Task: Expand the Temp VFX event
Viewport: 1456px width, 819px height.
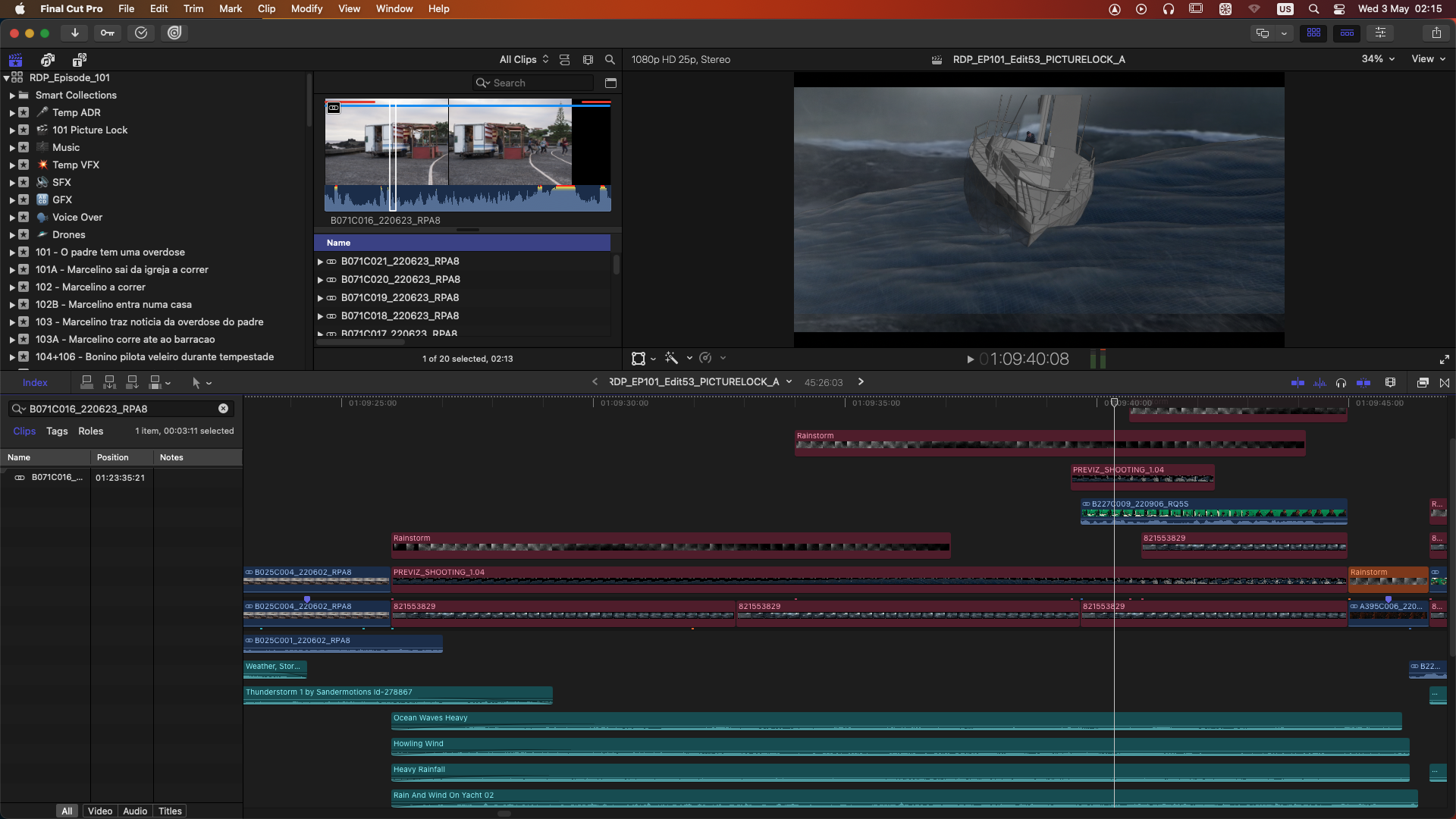Action: [12, 165]
